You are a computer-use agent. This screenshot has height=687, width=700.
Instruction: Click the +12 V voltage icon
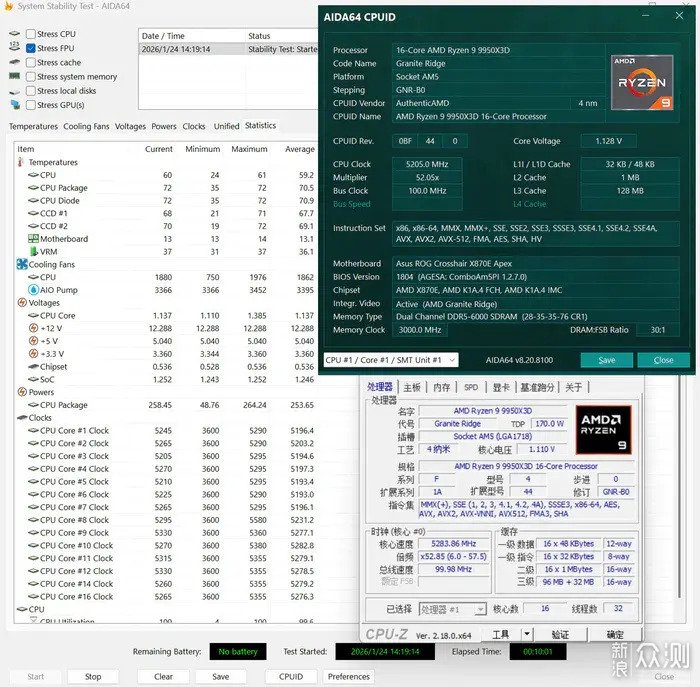point(33,328)
